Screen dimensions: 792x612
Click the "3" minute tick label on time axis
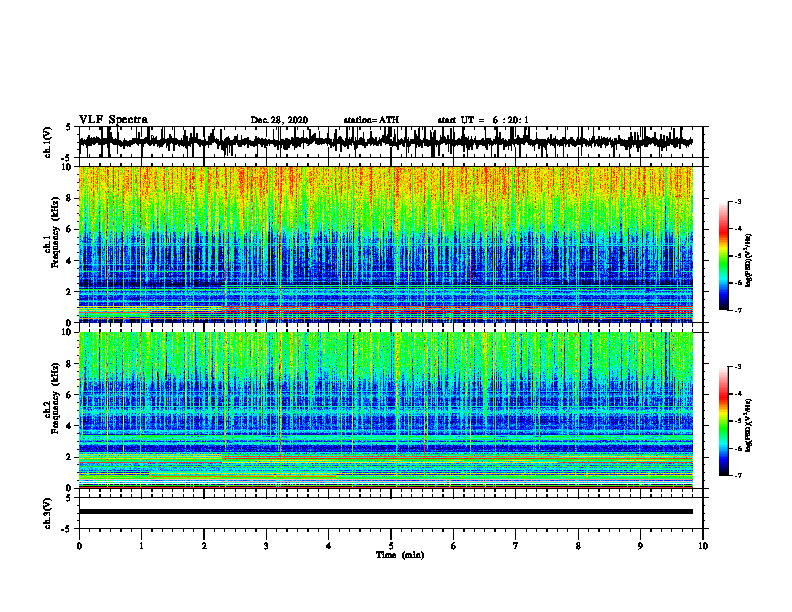click(266, 546)
